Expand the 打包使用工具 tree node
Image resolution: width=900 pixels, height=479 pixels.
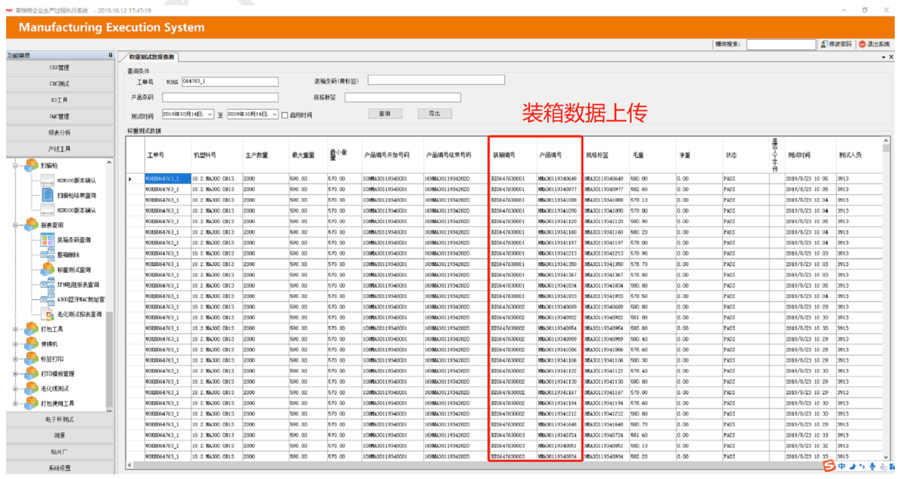click(16, 404)
